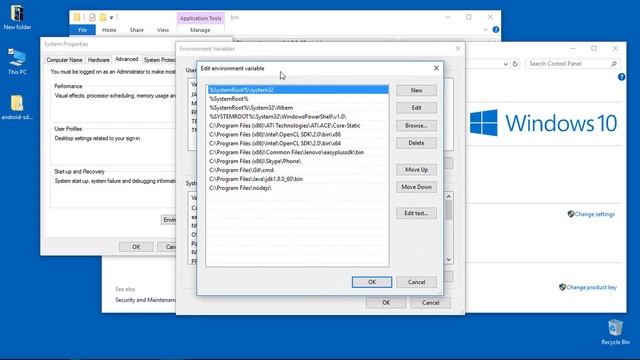The width and height of the screenshot is (640, 360).
Task: Click search magnifier in Control Panel
Action: [x=613, y=64]
